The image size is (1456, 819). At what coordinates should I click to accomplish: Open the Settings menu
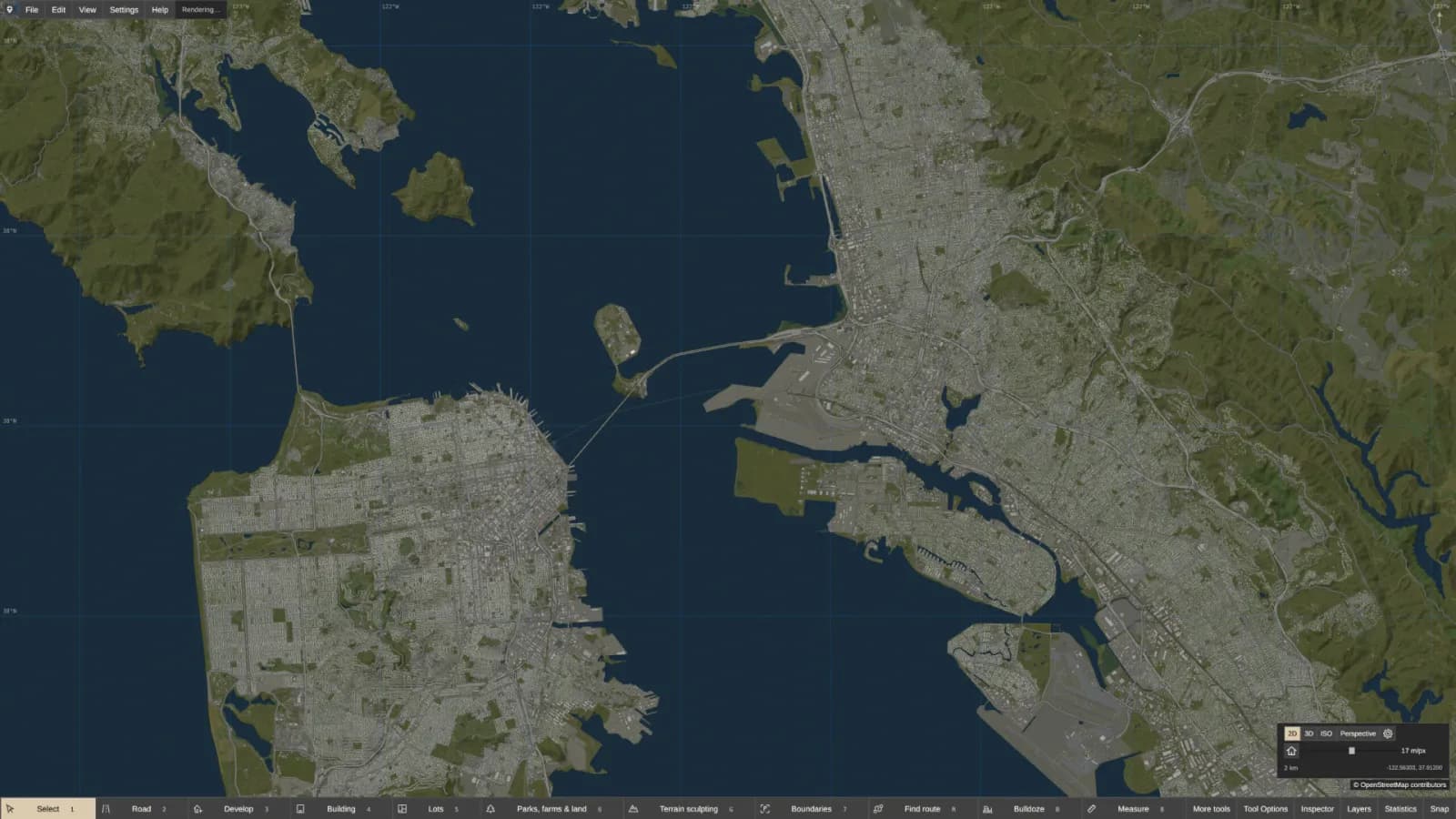click(124, 10)
